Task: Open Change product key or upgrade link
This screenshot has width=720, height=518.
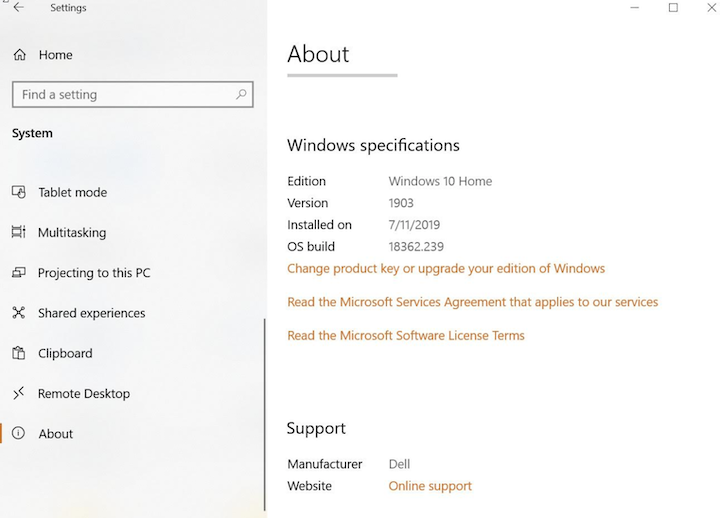Action: click(x=446, y=268)
